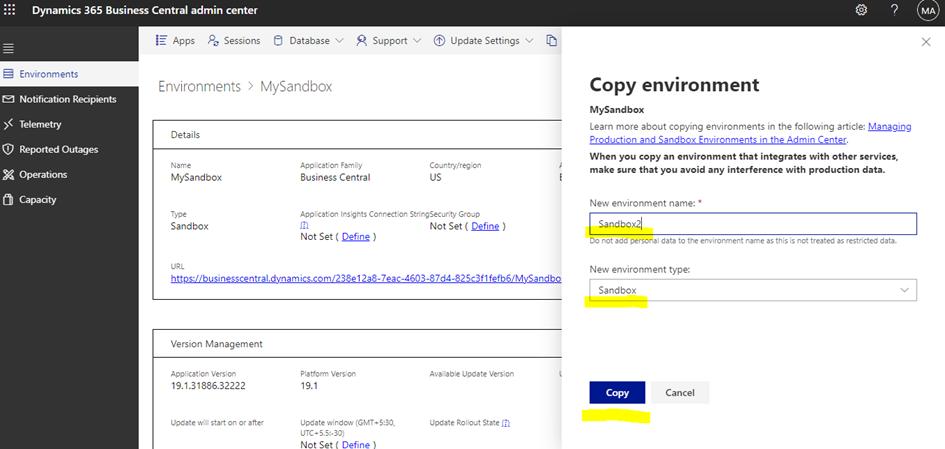
Task: Click Environments breadcrumb link
Action: pyautogui.click(x=199, y=86)
